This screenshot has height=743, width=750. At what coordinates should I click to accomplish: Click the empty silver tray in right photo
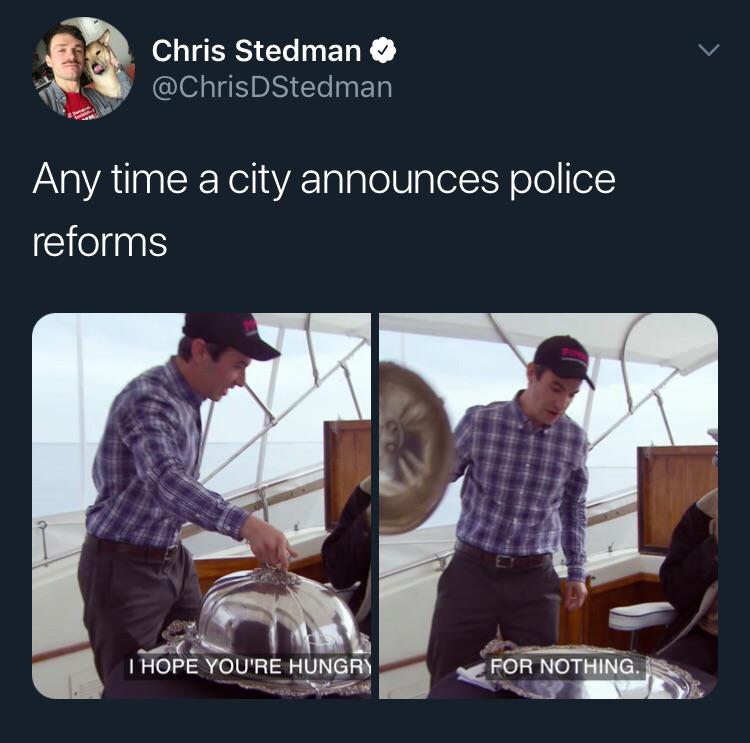click(x=593, y=670)
